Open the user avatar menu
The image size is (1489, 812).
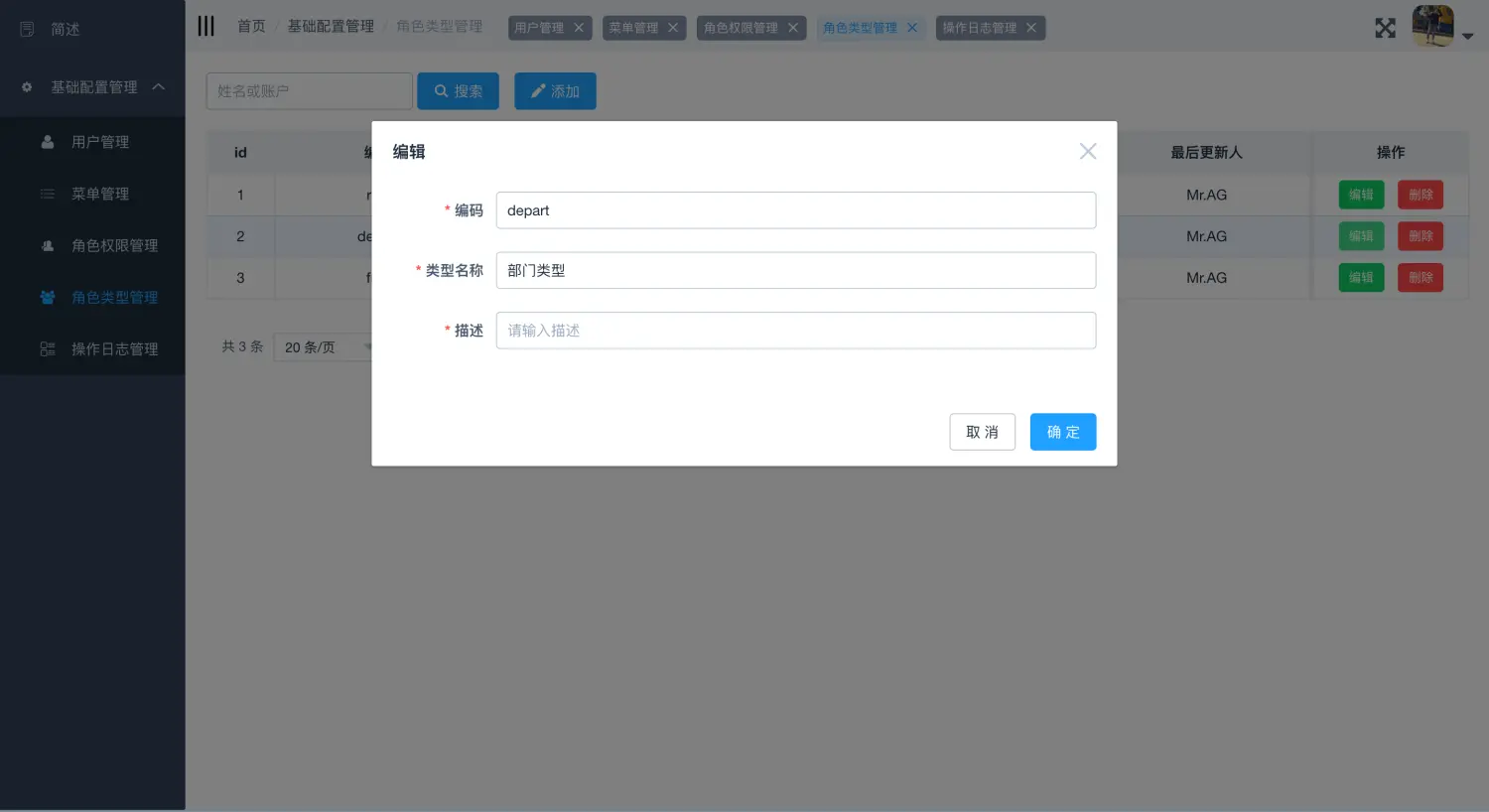click(x=1432, y=27)
